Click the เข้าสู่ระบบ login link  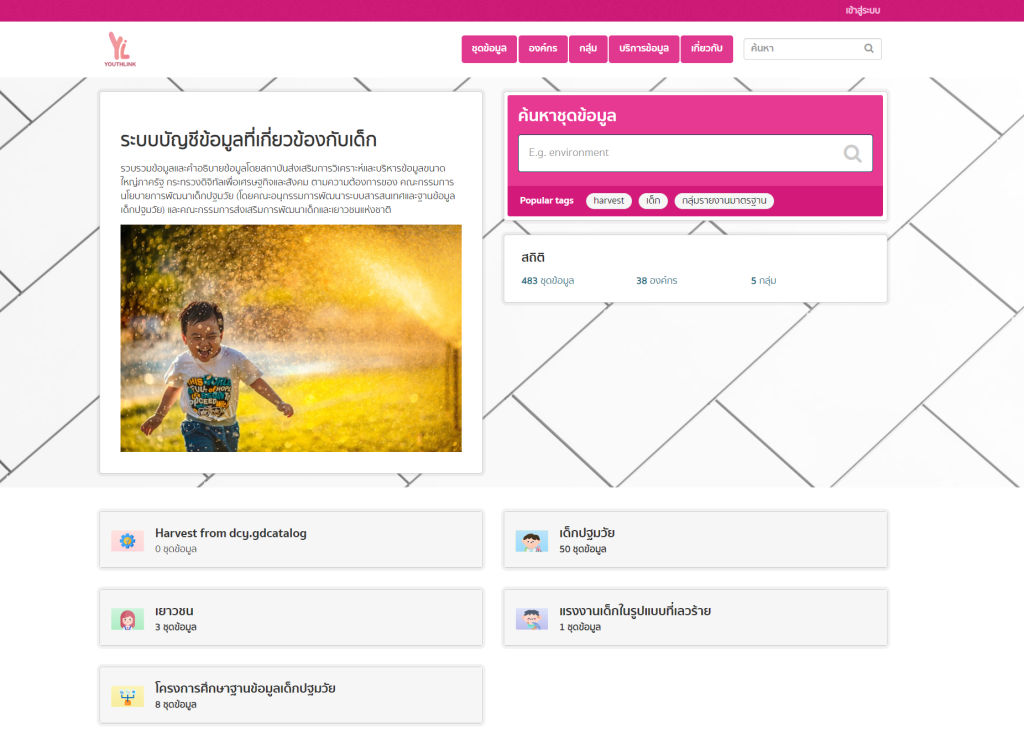tap(862, 10)
